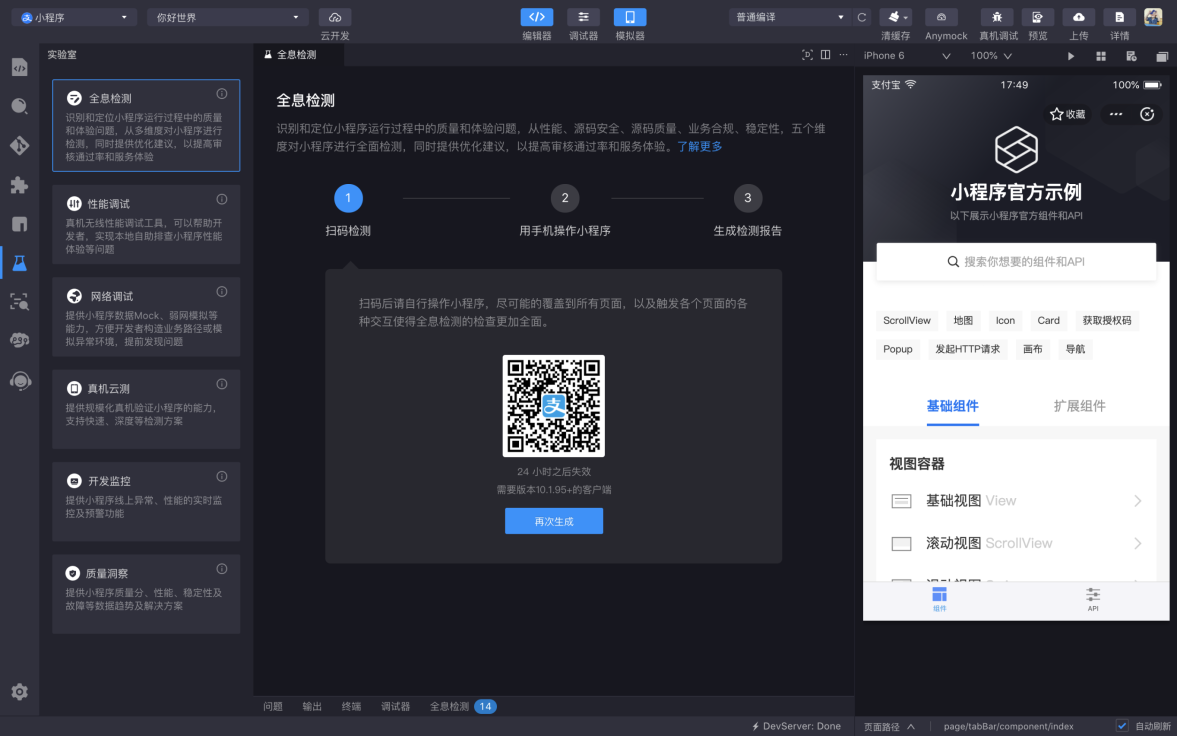Click the 搜索你想要的组件和API search field
This screenshot has width=1177, height=736.
1016,262
